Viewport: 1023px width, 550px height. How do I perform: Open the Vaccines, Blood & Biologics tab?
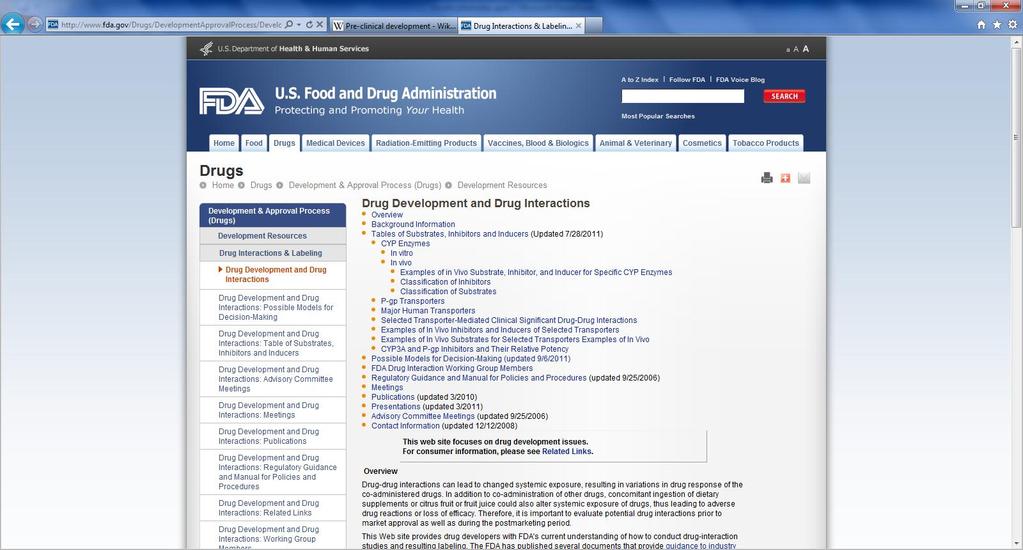(x=538, y=143)
